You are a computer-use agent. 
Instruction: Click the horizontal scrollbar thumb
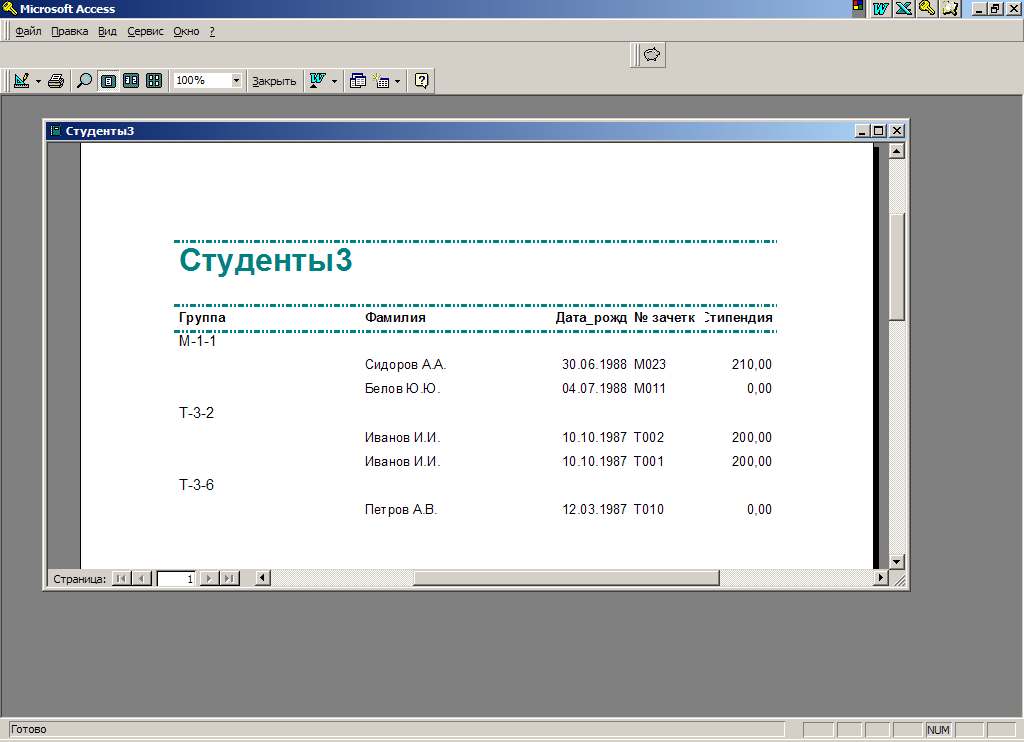(x=566, y=577)
